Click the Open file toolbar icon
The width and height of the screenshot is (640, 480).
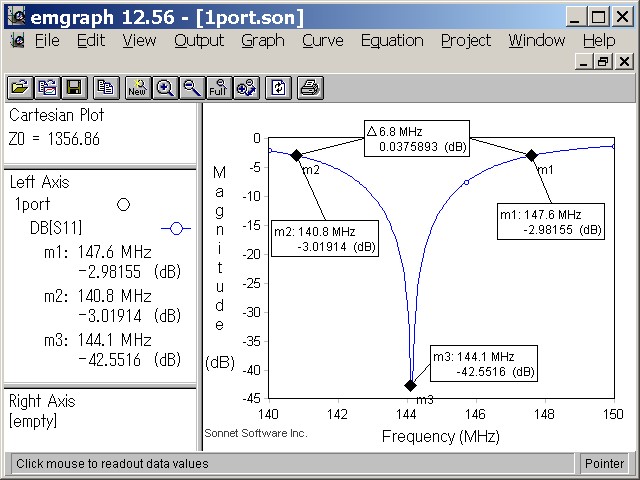click(20, 88)
